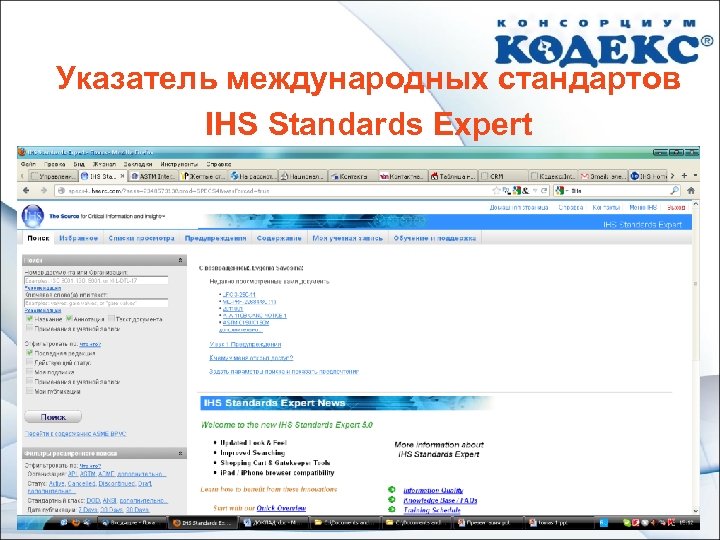The image size is (720, 540).
Task: Open the address bar history dropdown arrow
Action: coord(534,190)
